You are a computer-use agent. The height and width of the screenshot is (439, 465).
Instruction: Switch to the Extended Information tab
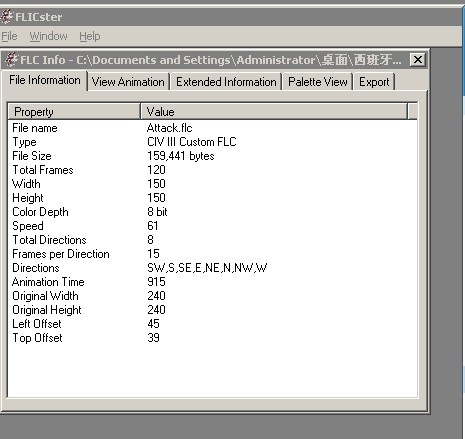[226, 82]
